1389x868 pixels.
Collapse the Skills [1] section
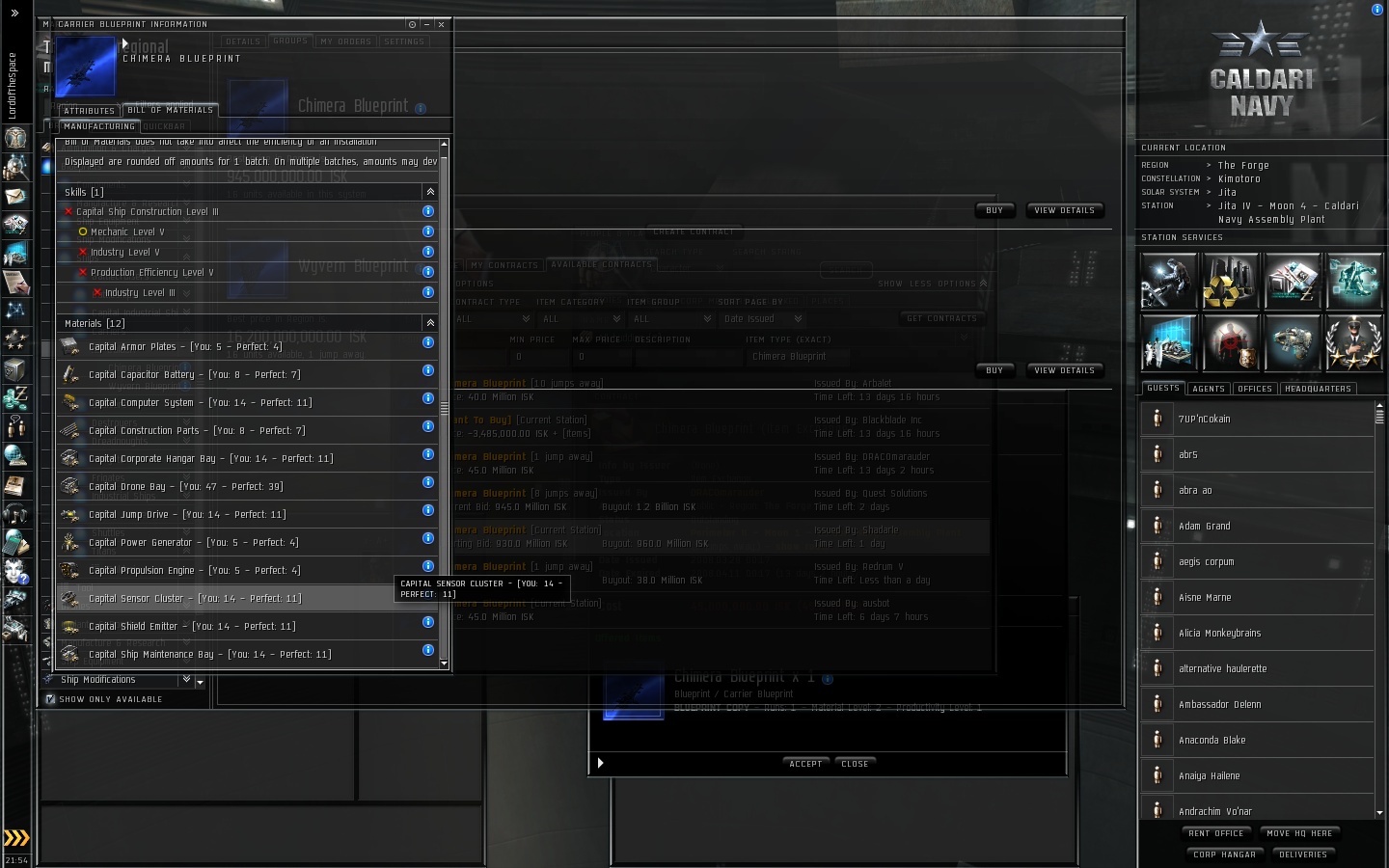point(430,192)
